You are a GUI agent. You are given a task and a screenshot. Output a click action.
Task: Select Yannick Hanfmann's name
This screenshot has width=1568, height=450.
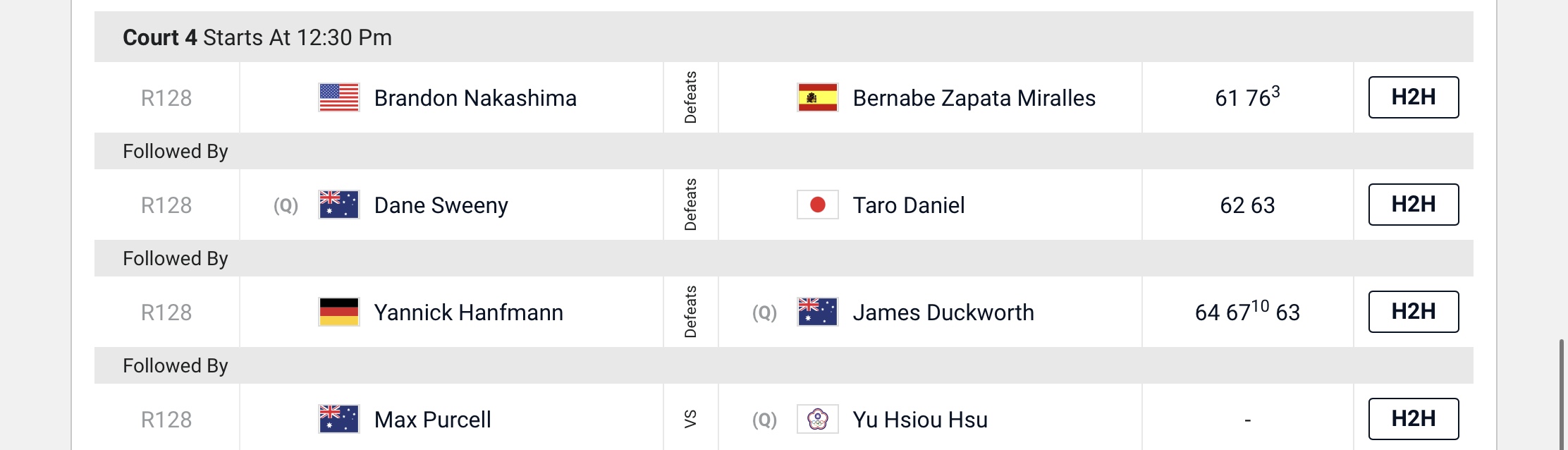coord(469,312)
